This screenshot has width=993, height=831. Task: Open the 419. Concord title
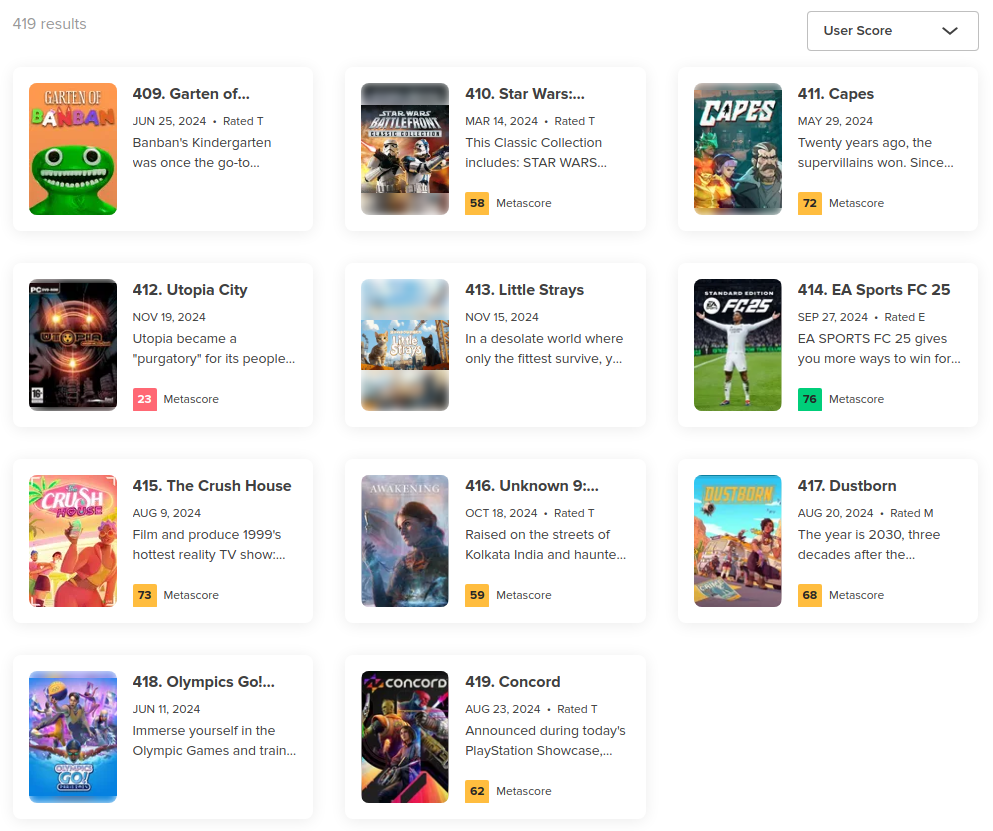coord(512,682)
